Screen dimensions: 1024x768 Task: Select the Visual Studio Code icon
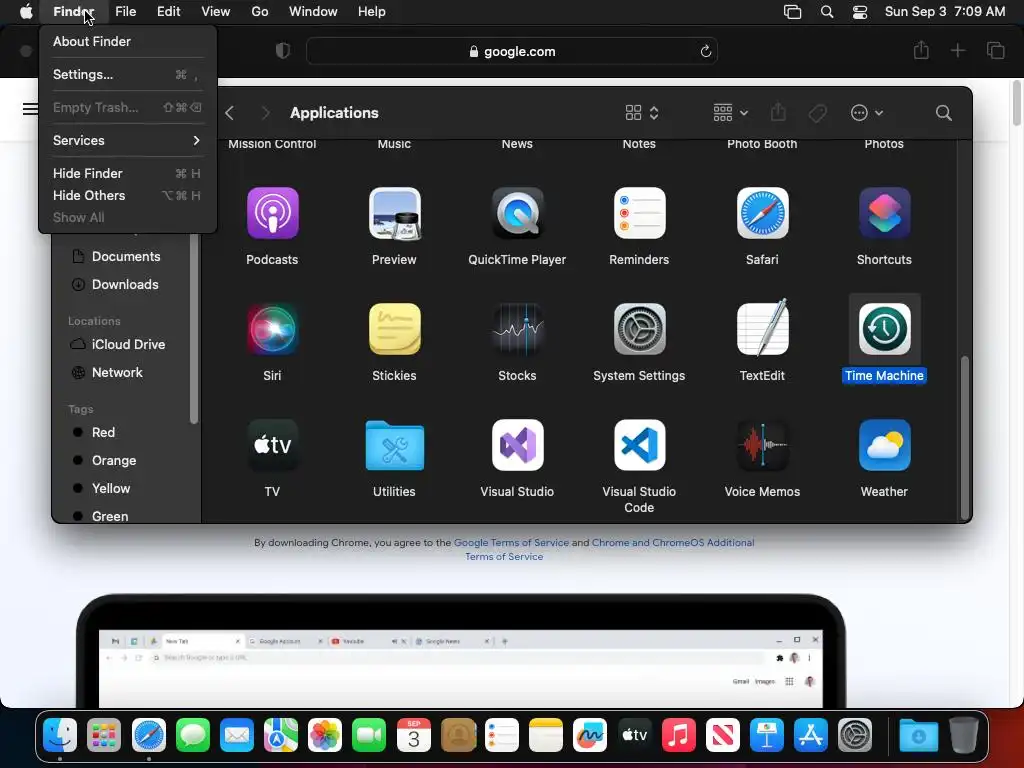pyautogui.click(x=639, y=445)
